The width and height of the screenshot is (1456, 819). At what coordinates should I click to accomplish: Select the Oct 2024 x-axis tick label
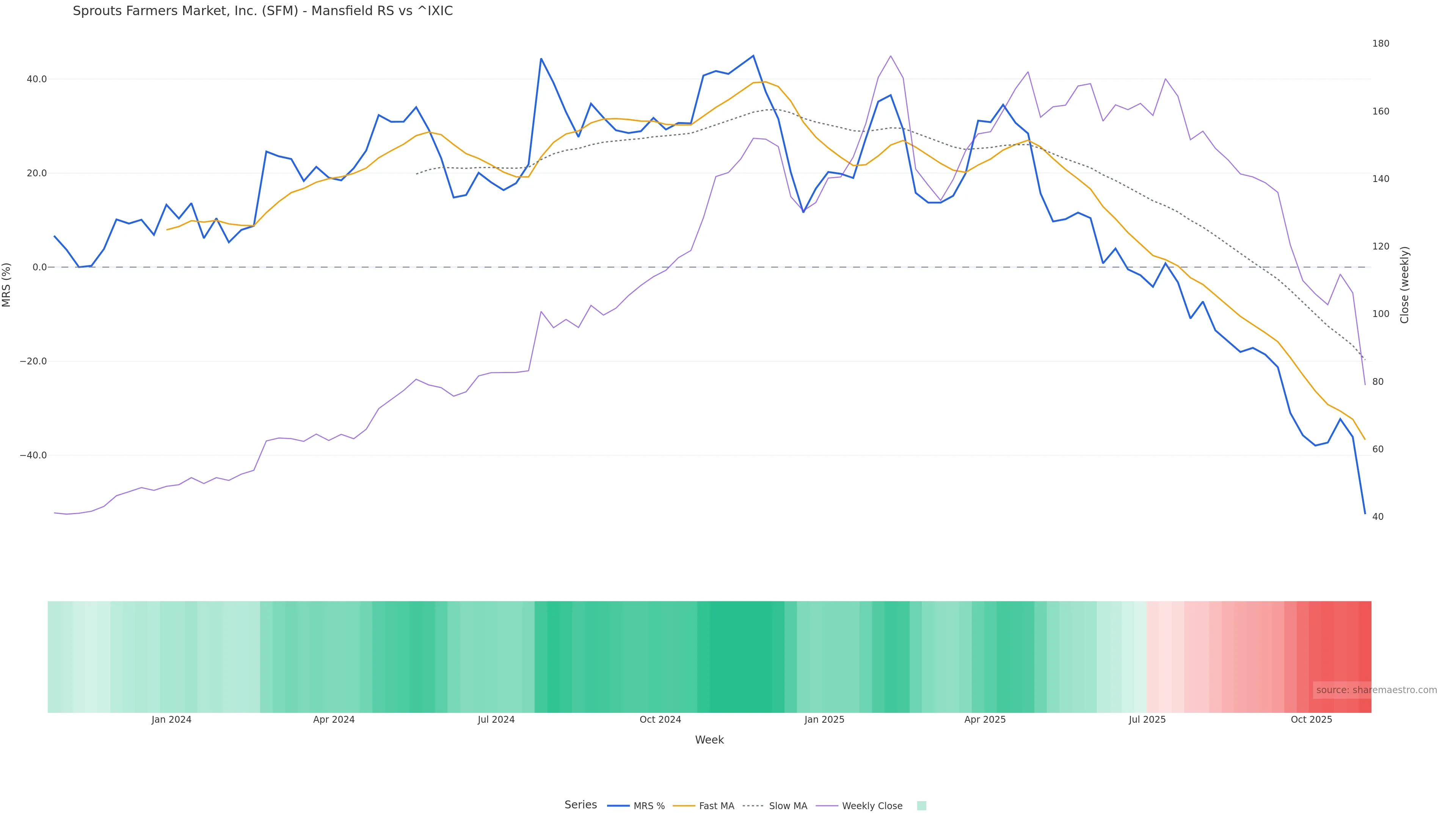coord(660,720)
